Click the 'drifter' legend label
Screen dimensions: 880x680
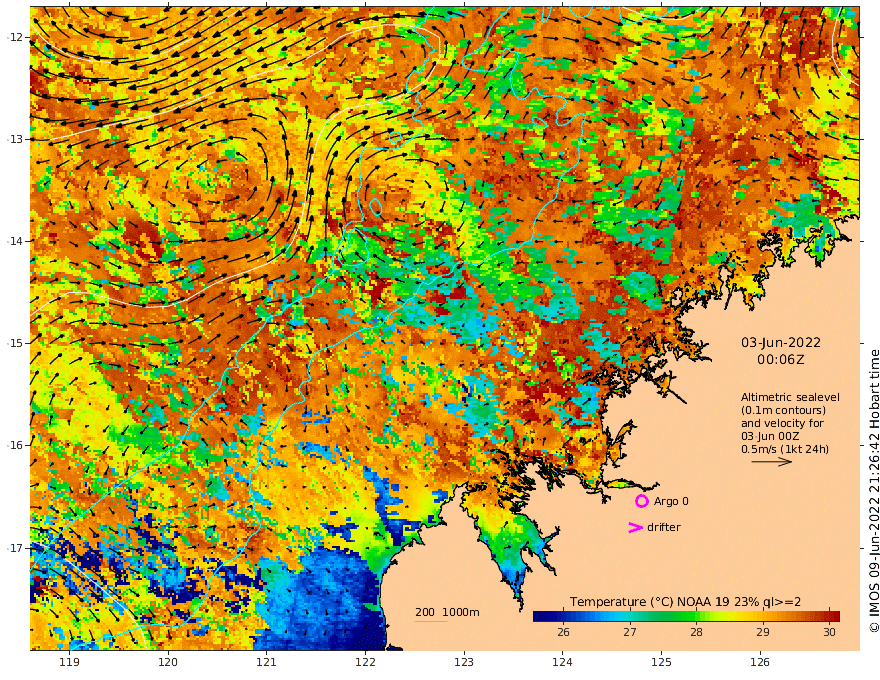[x=664, y=527]
